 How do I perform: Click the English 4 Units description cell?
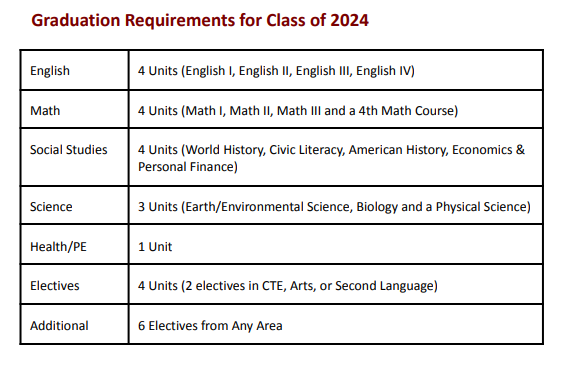pyautogui.click(x=335, y=70)
